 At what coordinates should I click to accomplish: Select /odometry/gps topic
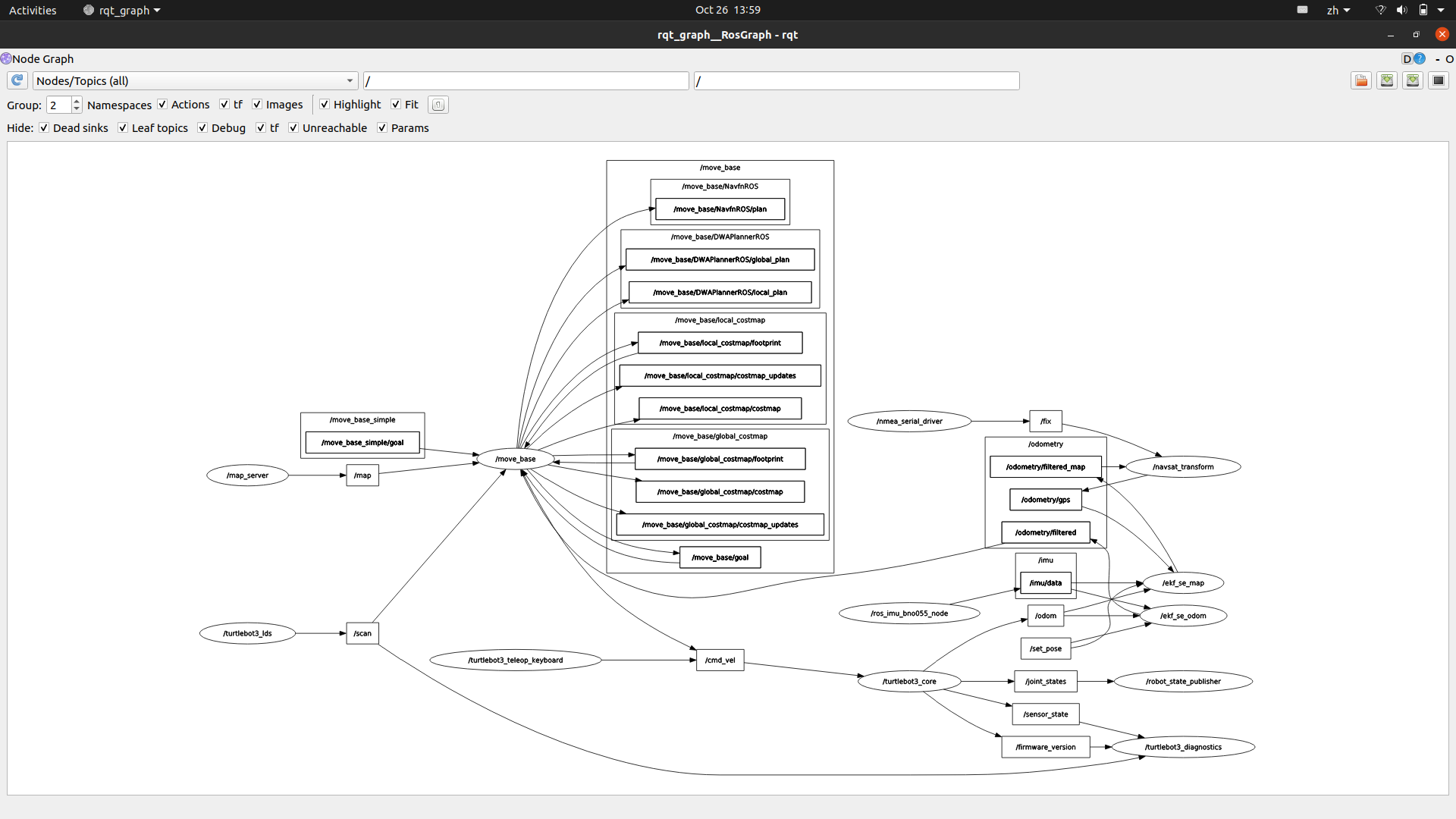point(1046,500)
